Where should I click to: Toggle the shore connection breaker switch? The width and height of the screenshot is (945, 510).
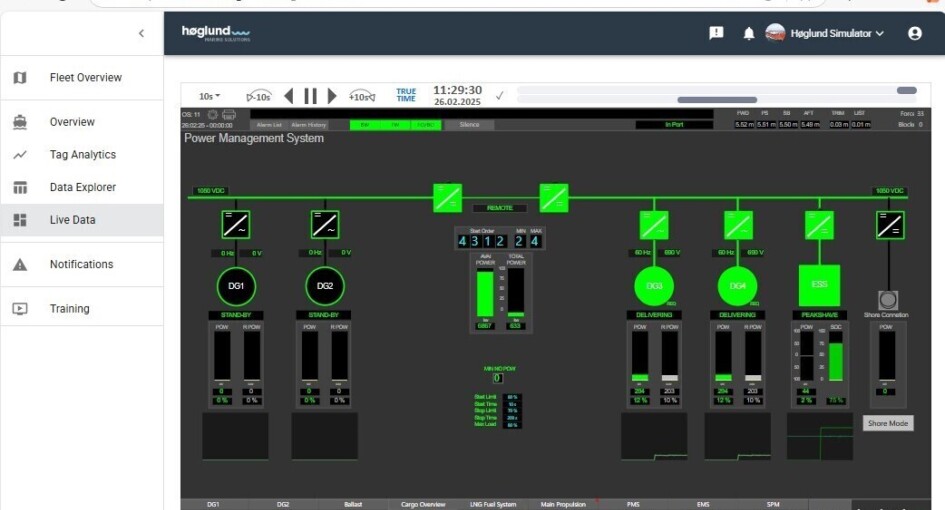click(x=888, y=224)
